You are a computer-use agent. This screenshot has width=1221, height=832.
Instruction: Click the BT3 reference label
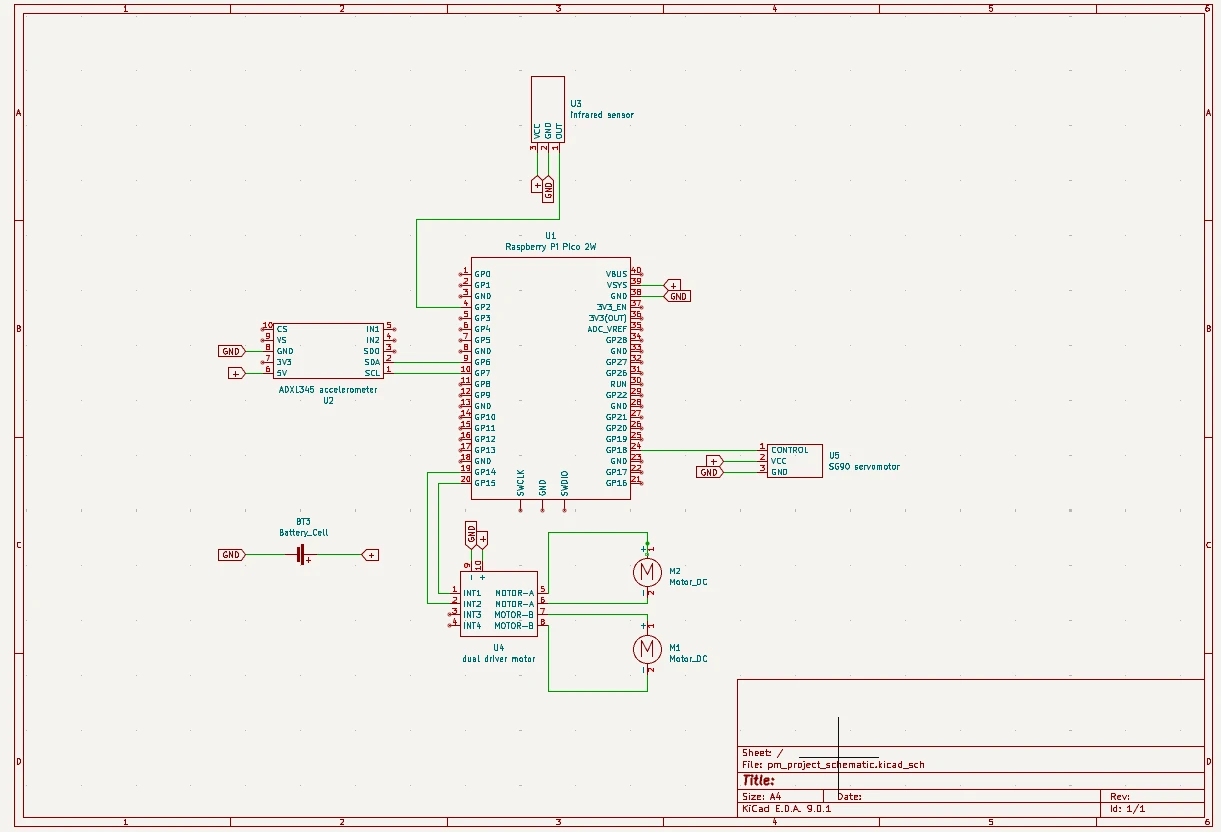click(303, 522)
